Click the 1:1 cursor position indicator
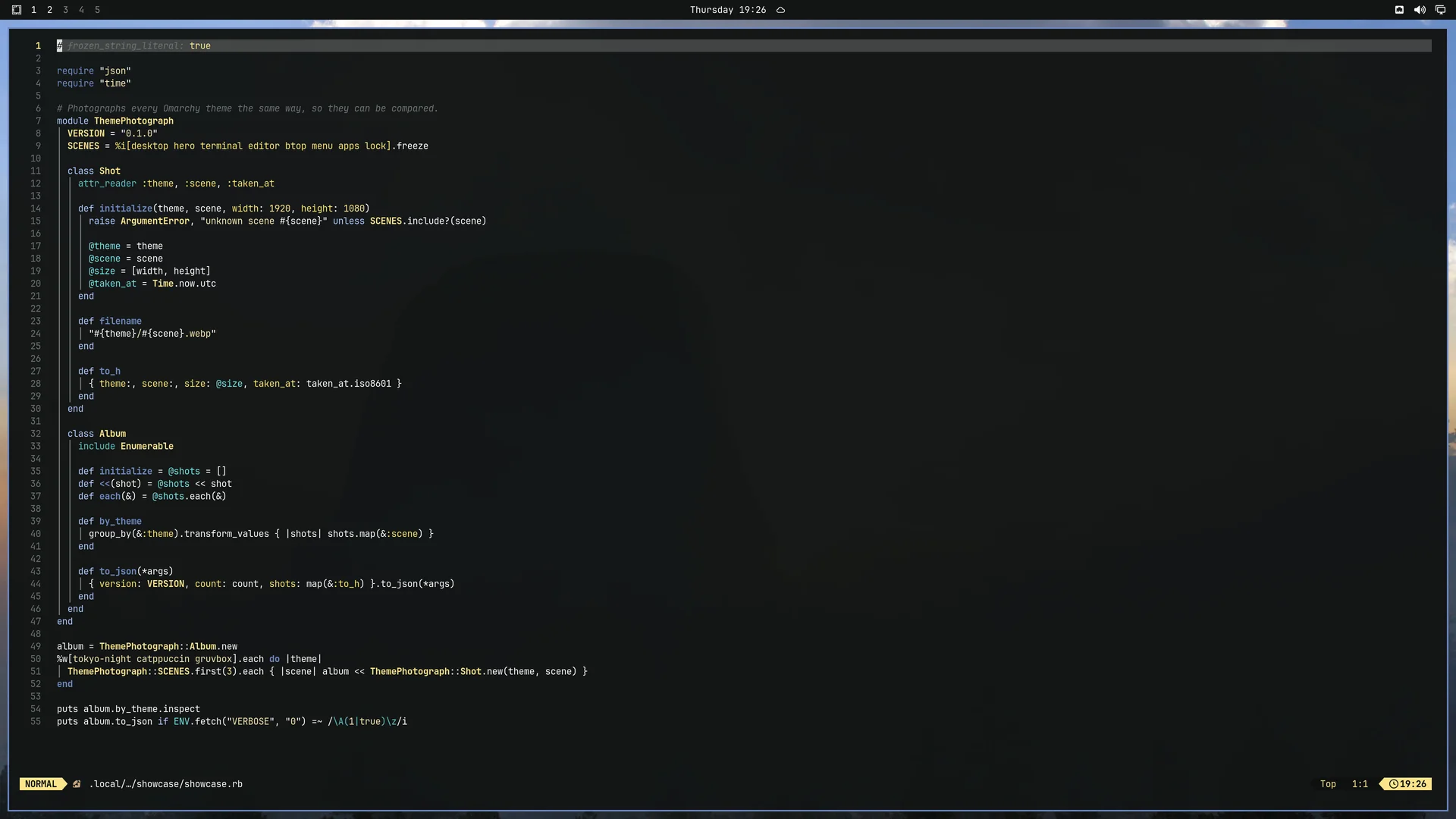1456x819 pixels. [1360, 784]
